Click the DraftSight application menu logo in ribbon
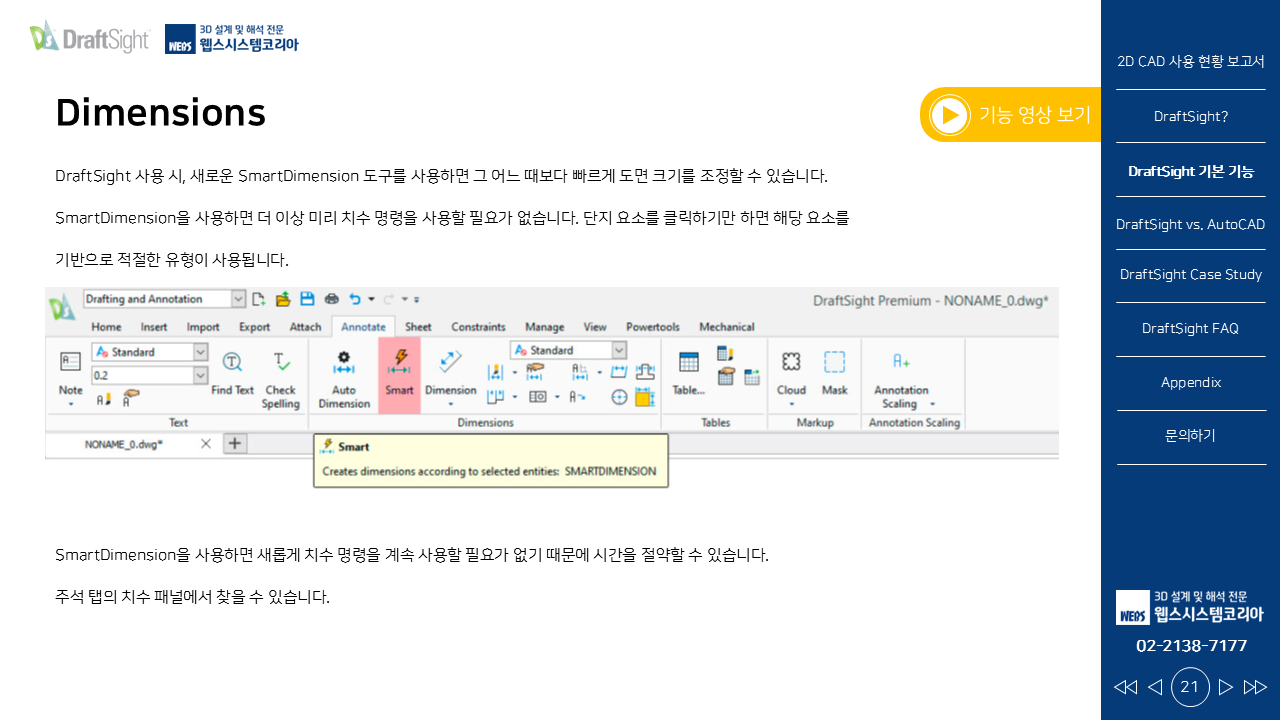This screenshot has height=720, width=1280. pos(63,307)
